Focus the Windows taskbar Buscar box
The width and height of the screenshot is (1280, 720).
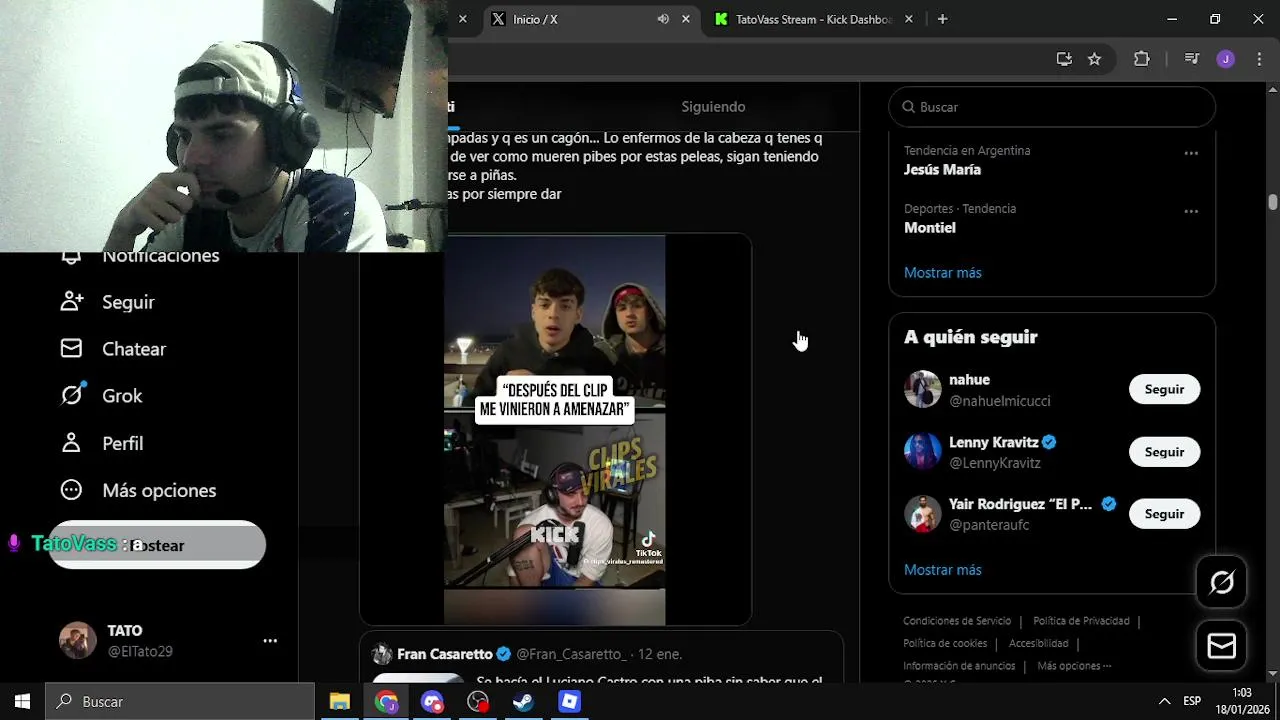tap(180, 702)
